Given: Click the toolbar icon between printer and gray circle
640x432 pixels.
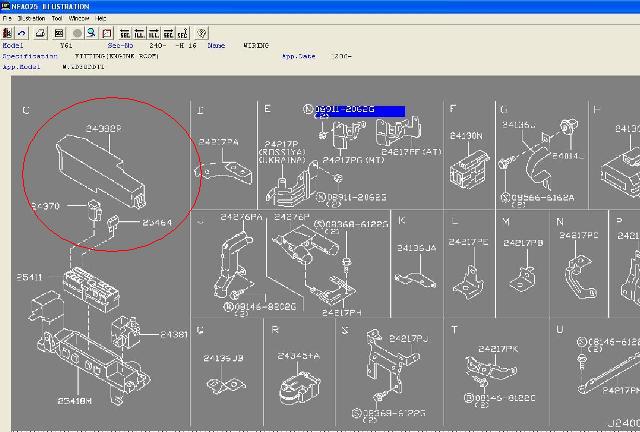Looking at the screenshot, I should 59,33.
